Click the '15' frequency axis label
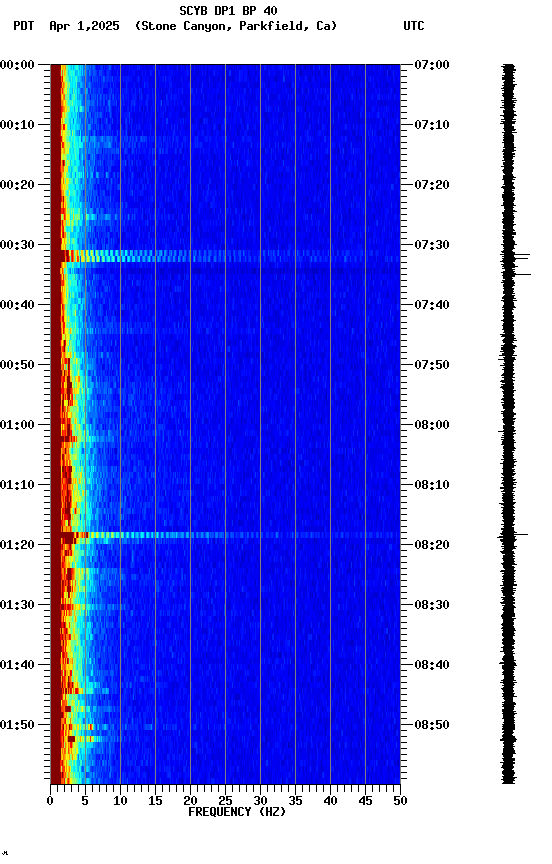 coord(155,801)
